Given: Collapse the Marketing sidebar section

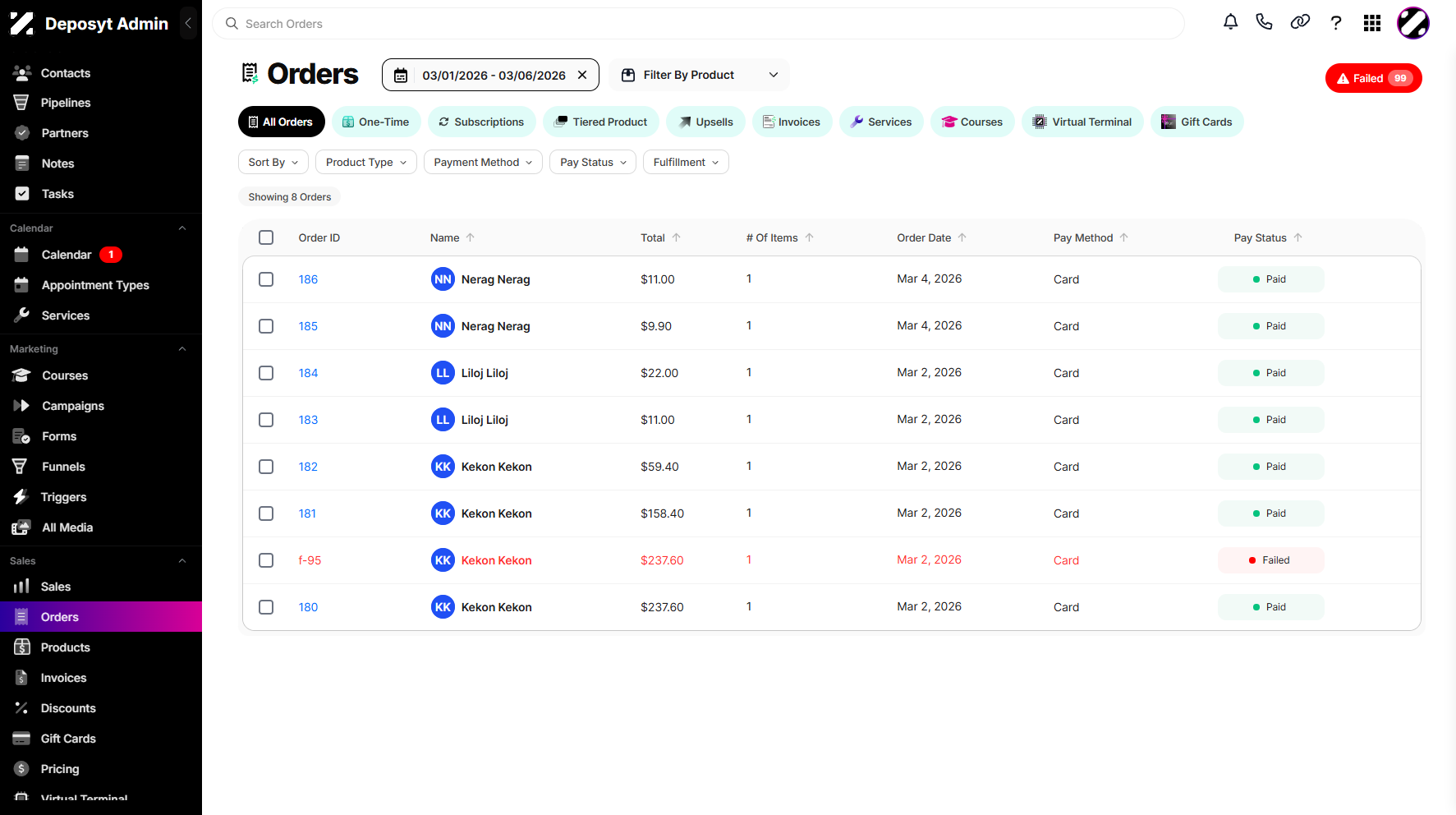Looking at the screenshot, I should 182,349.
